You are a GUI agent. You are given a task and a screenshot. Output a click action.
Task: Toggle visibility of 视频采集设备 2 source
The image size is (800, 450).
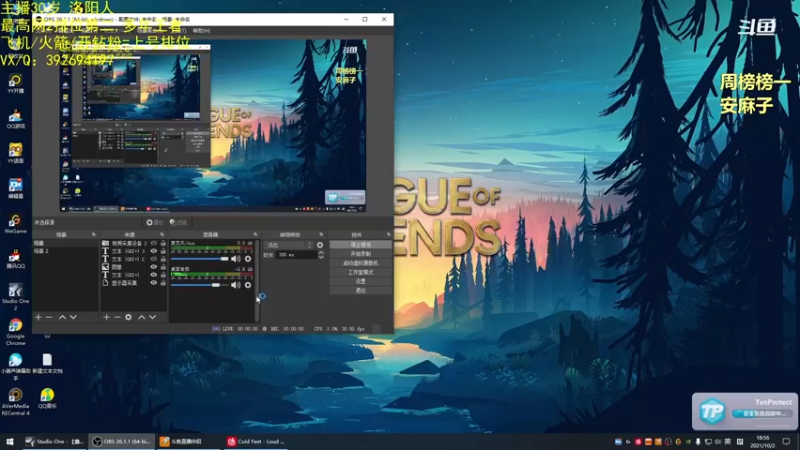[x=154, y=243]
